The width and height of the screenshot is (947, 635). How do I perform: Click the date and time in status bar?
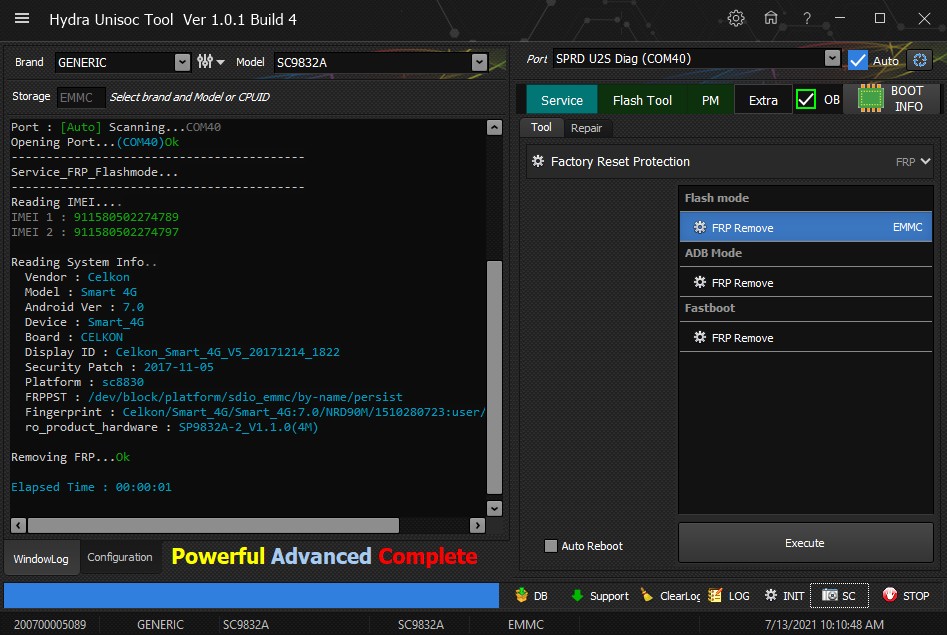pyautogui.click(x=824, y=624)
